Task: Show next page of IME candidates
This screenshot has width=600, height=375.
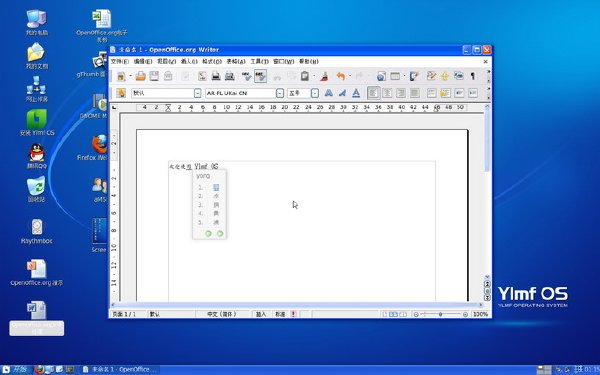Action: coord(220,233)
